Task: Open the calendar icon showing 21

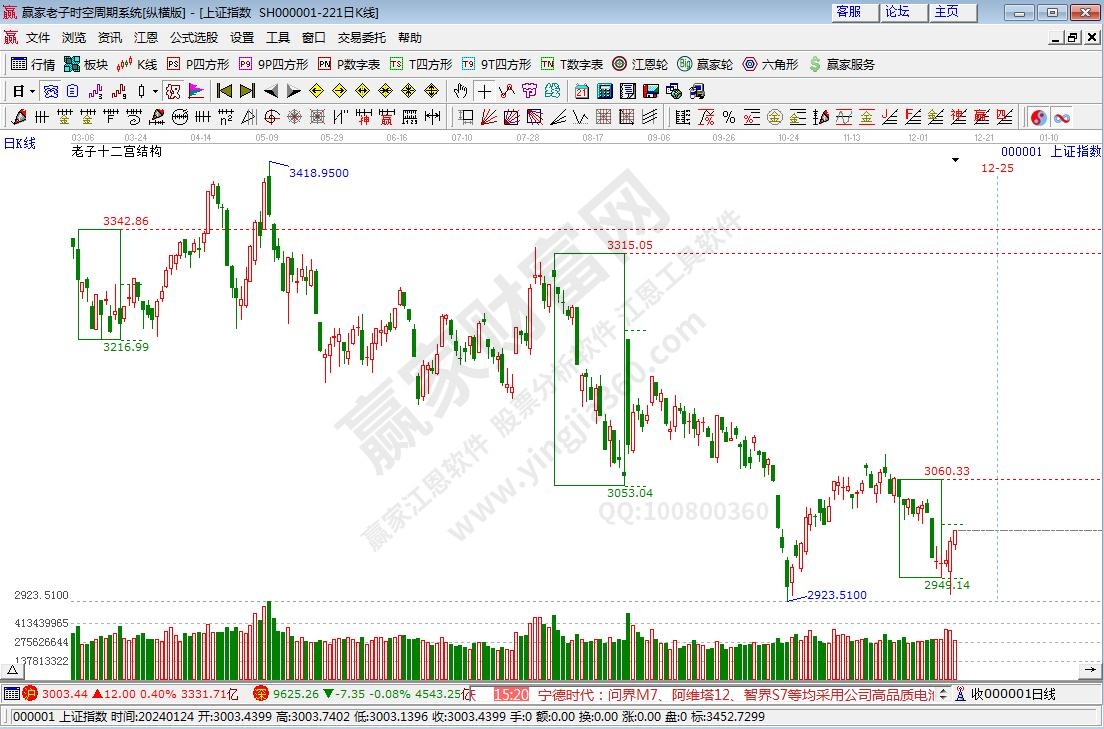Action: tap(582, 91)
